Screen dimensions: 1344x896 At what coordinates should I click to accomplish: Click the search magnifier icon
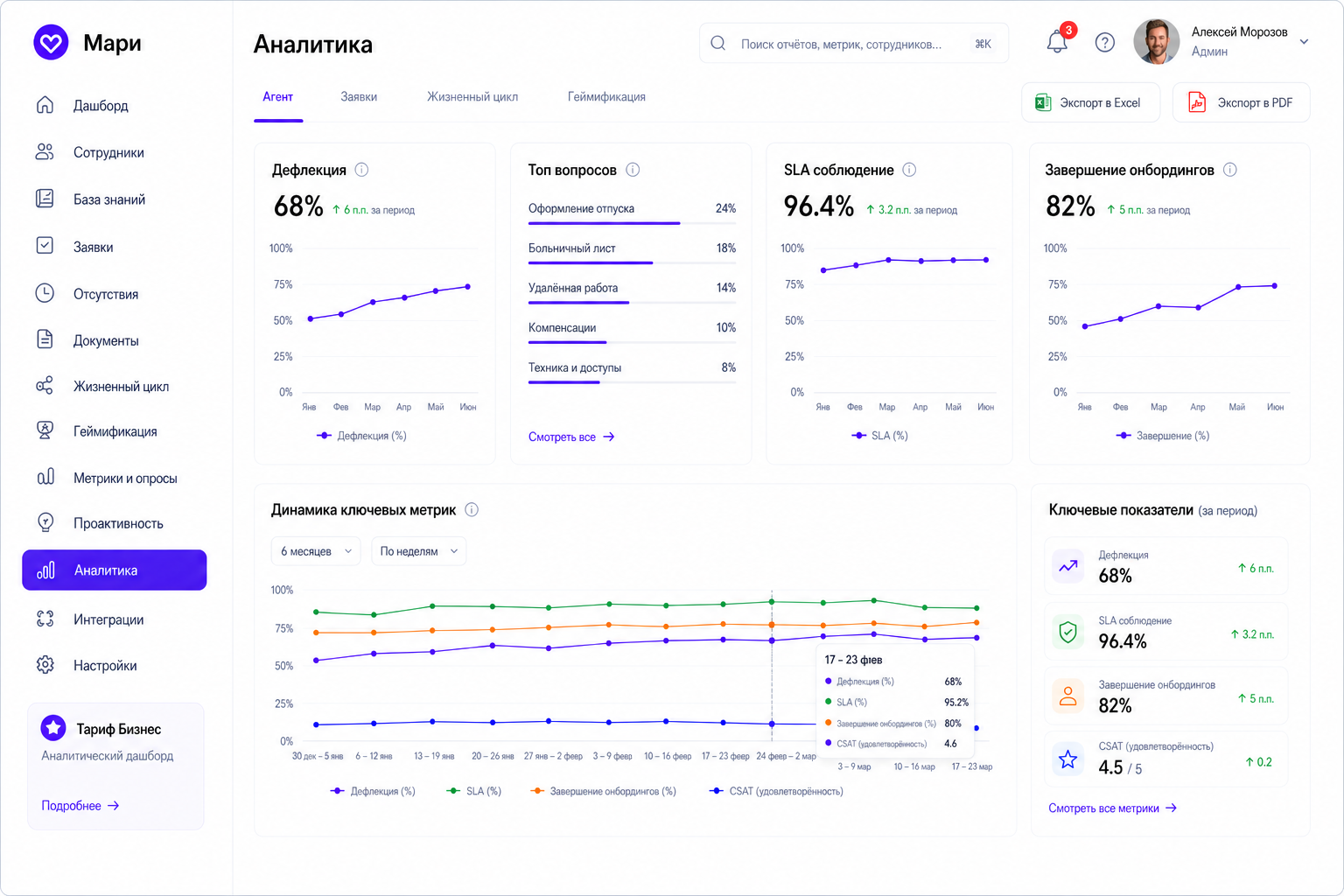click(x=717, y=43)
